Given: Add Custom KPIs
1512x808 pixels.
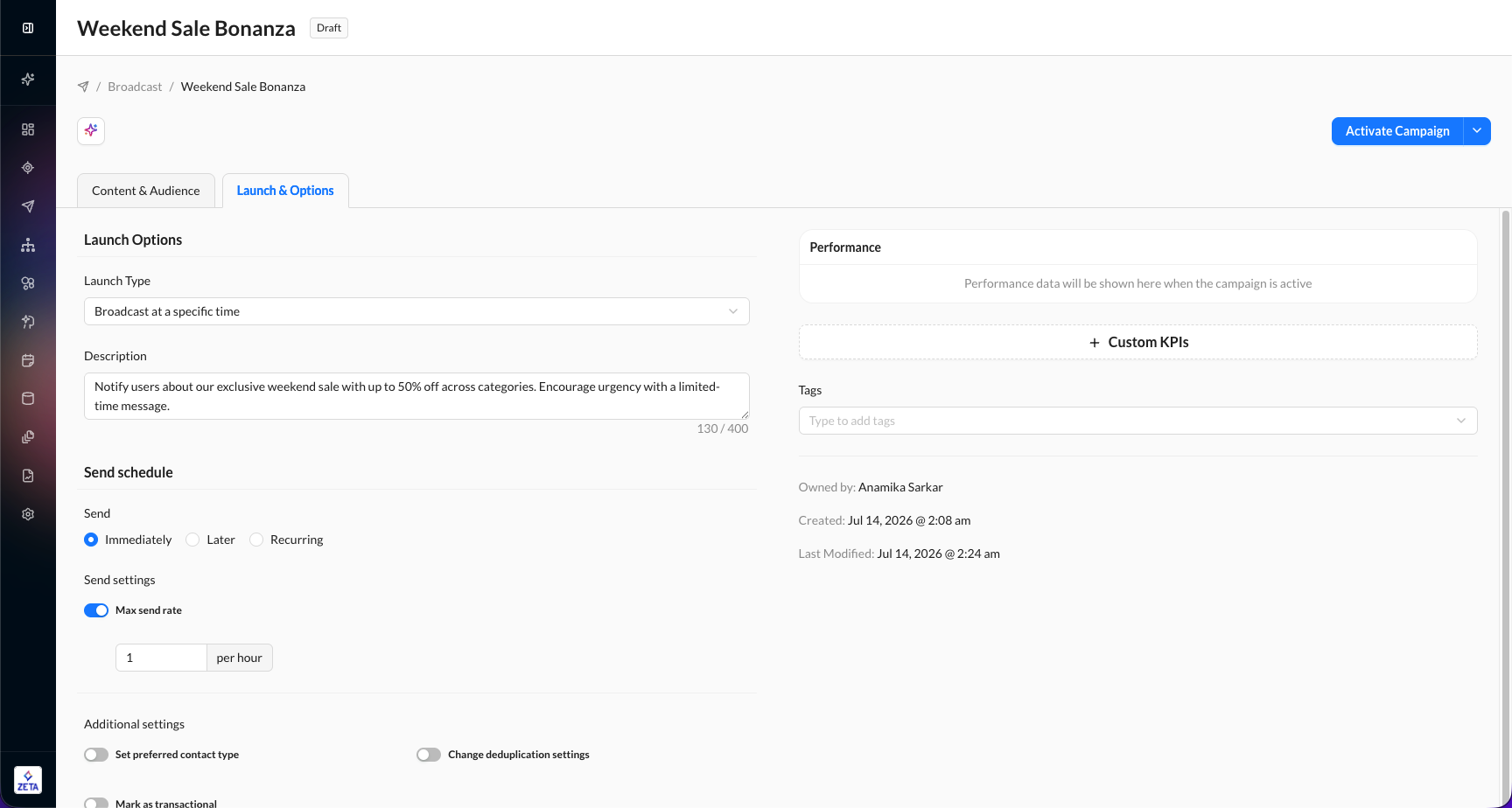Looking at the screenshot, I should [1137, 342].
